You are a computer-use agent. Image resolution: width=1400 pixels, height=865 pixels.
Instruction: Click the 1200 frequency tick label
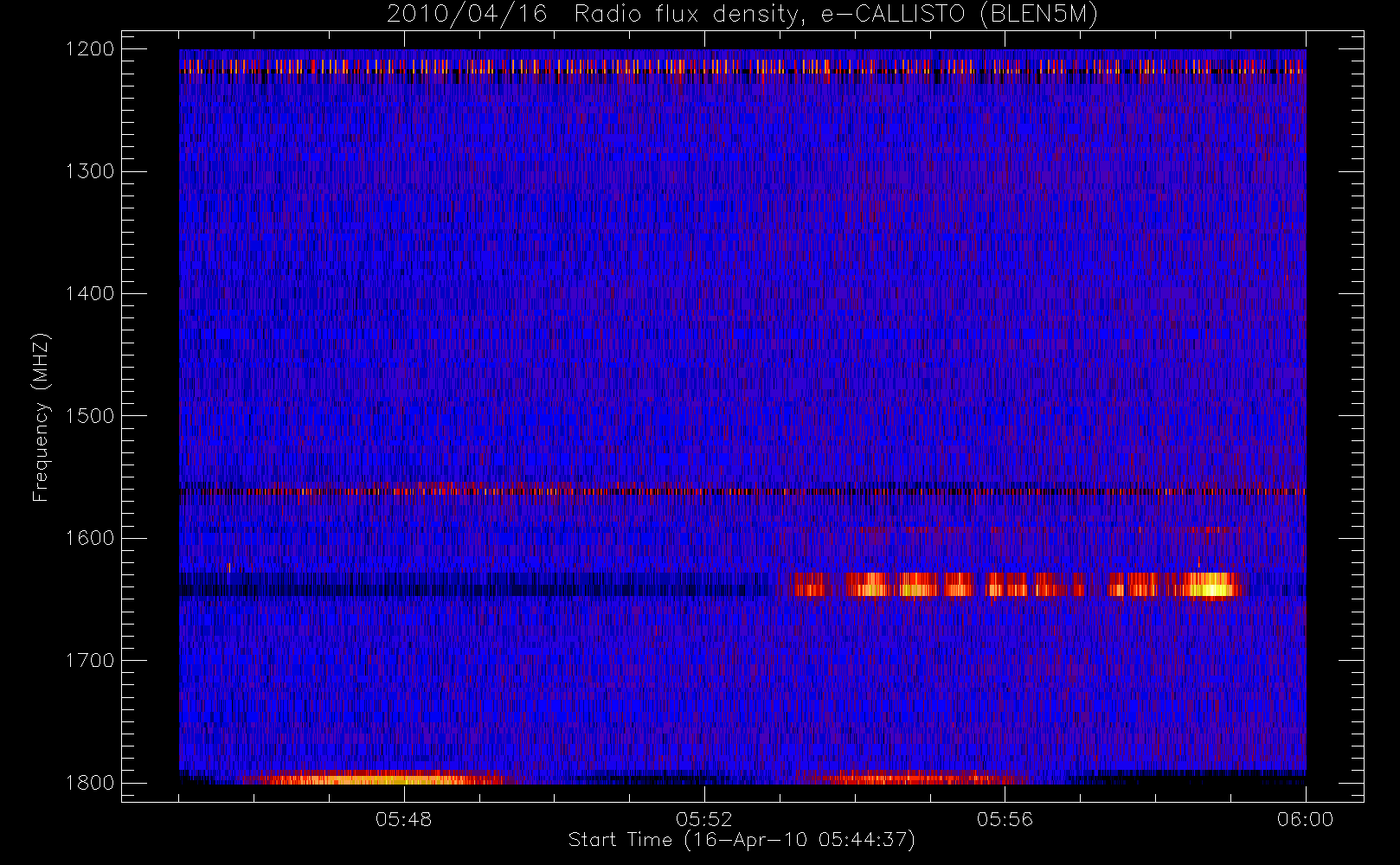point(91,49)
